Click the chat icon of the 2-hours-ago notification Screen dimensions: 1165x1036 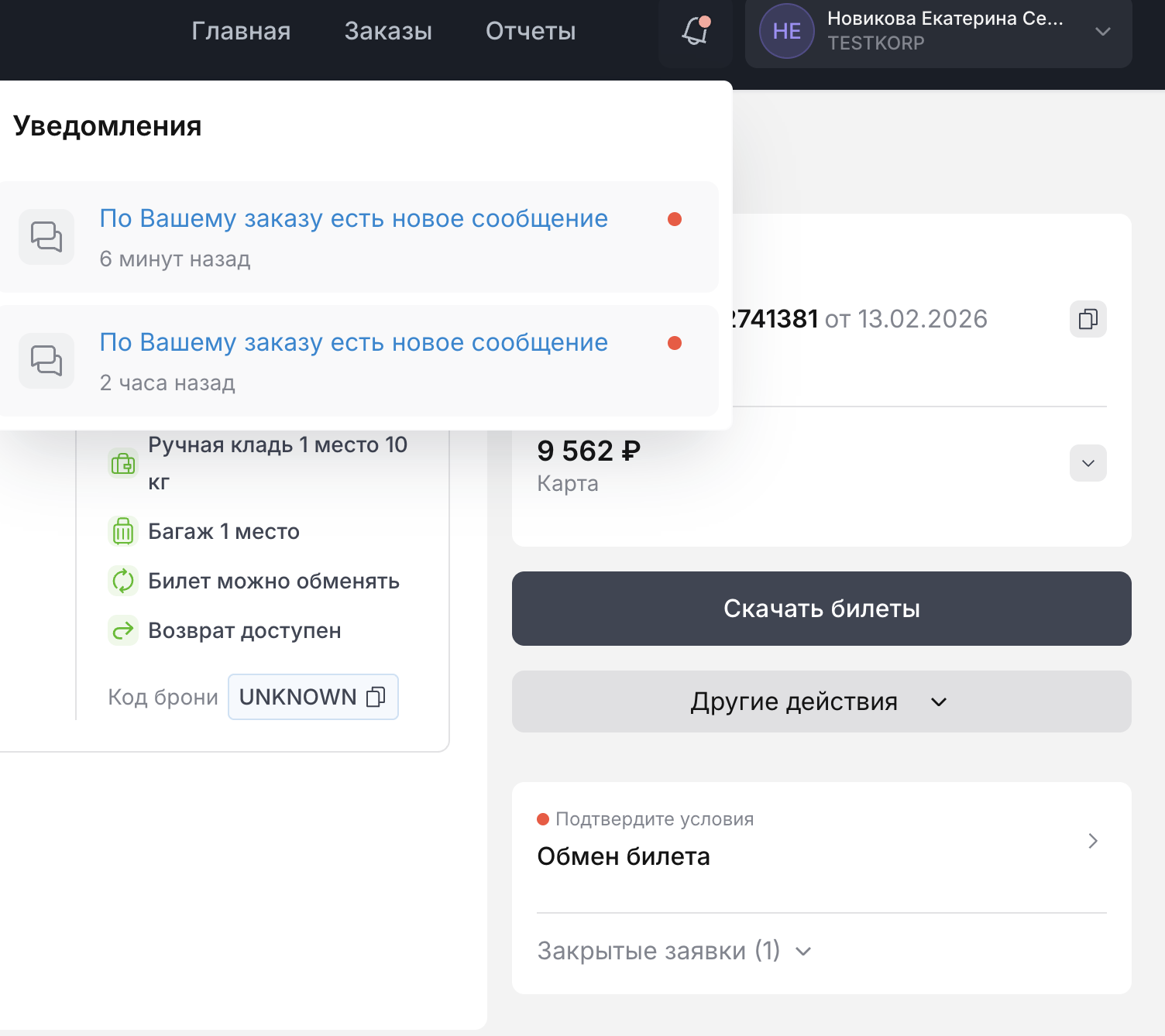(x=46, y=361)
